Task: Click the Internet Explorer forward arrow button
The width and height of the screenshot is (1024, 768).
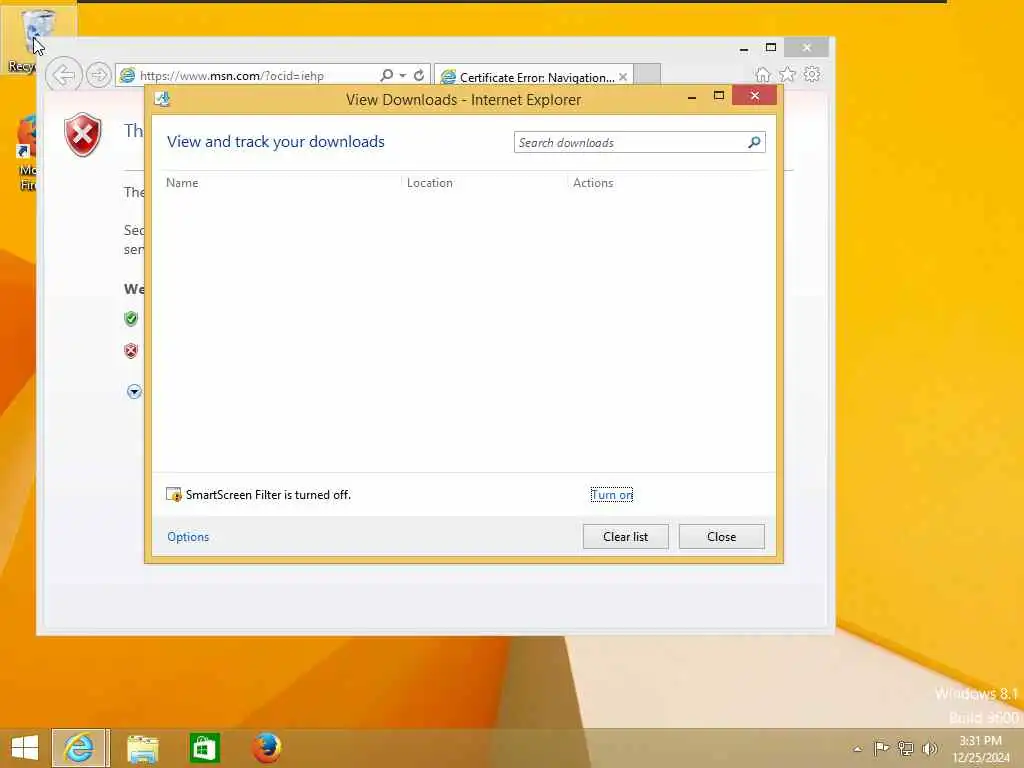Action: click(99, 75)
